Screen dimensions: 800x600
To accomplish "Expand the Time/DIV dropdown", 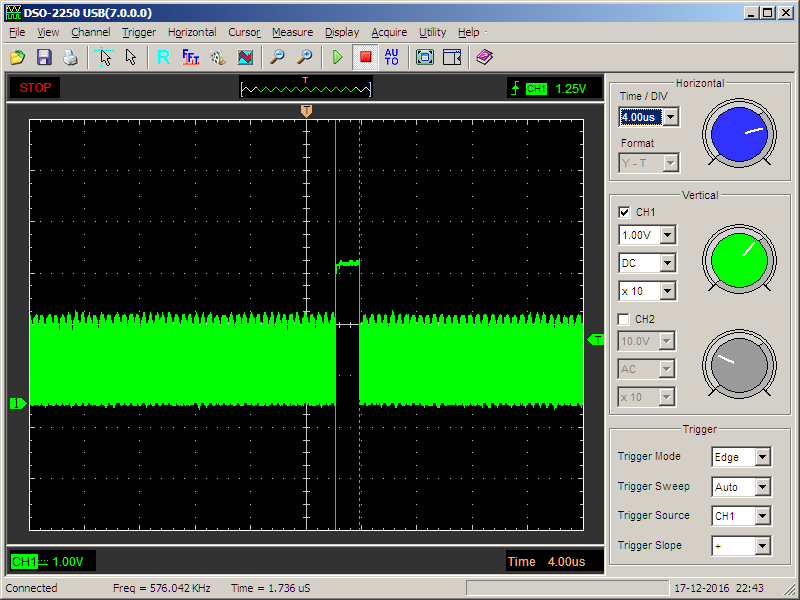I will point(670,117).
